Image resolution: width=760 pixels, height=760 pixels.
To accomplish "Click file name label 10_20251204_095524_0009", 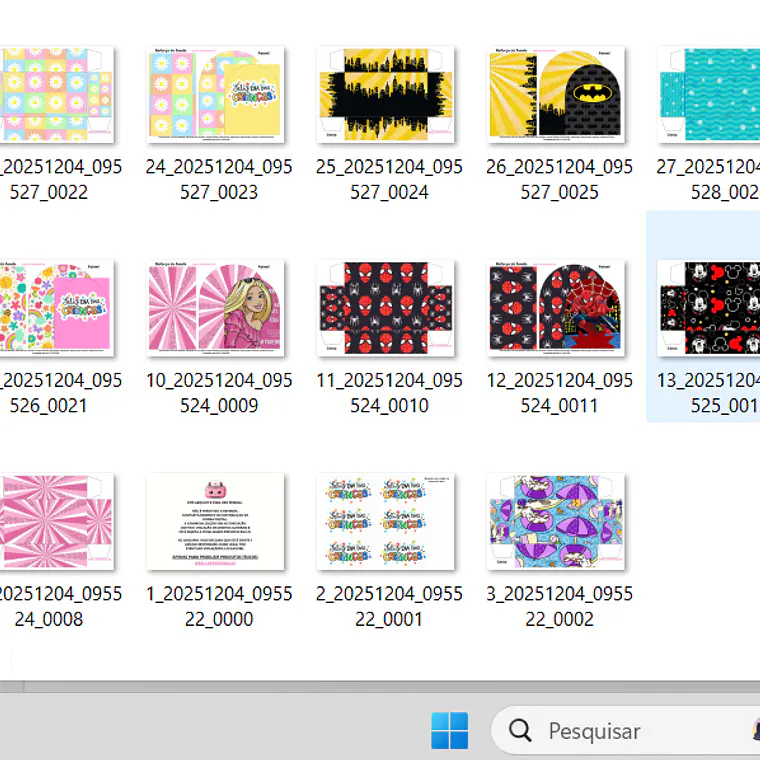I will [x=219, y=393].
